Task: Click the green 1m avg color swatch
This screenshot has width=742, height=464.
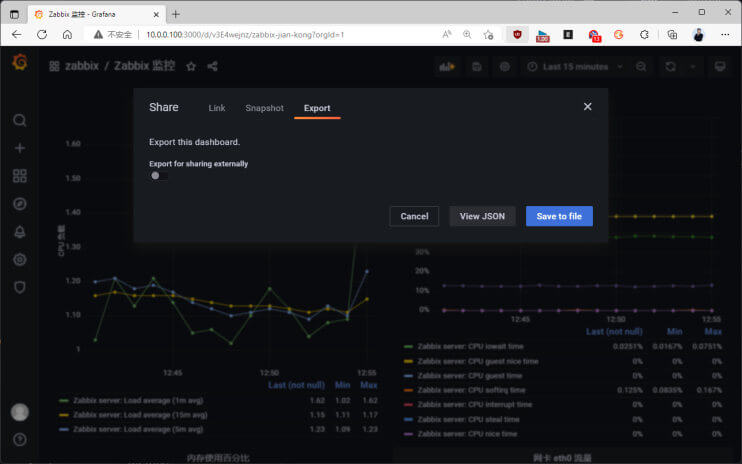Action: (64, 401)
